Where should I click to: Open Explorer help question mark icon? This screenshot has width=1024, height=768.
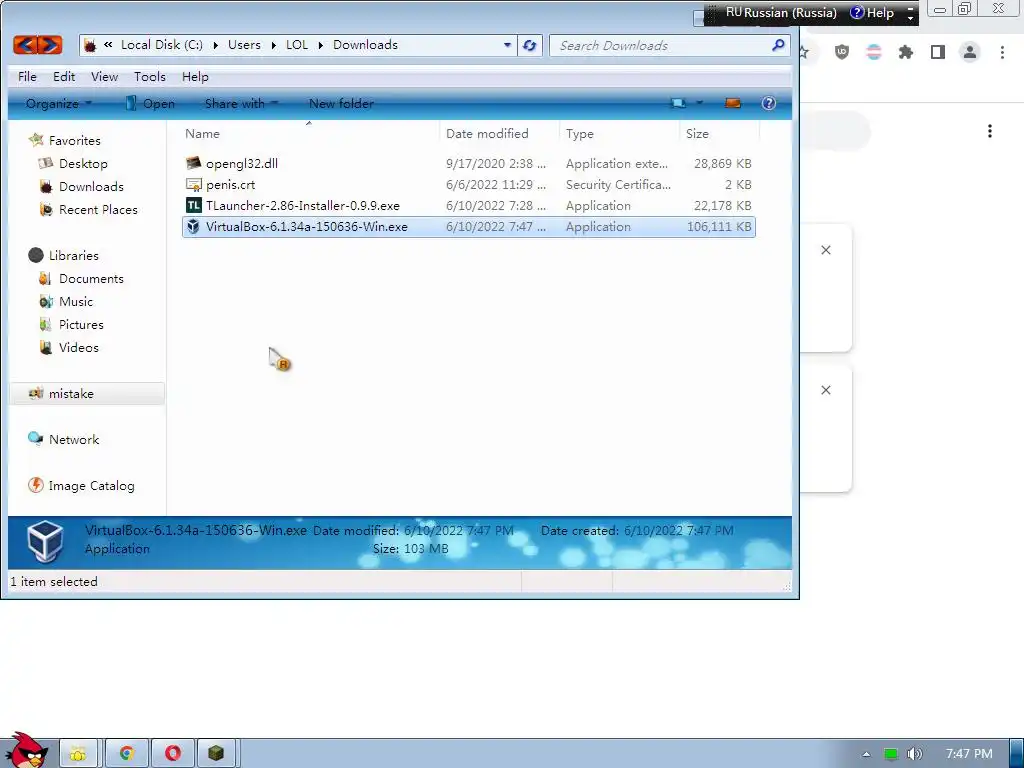click(769, 103)
